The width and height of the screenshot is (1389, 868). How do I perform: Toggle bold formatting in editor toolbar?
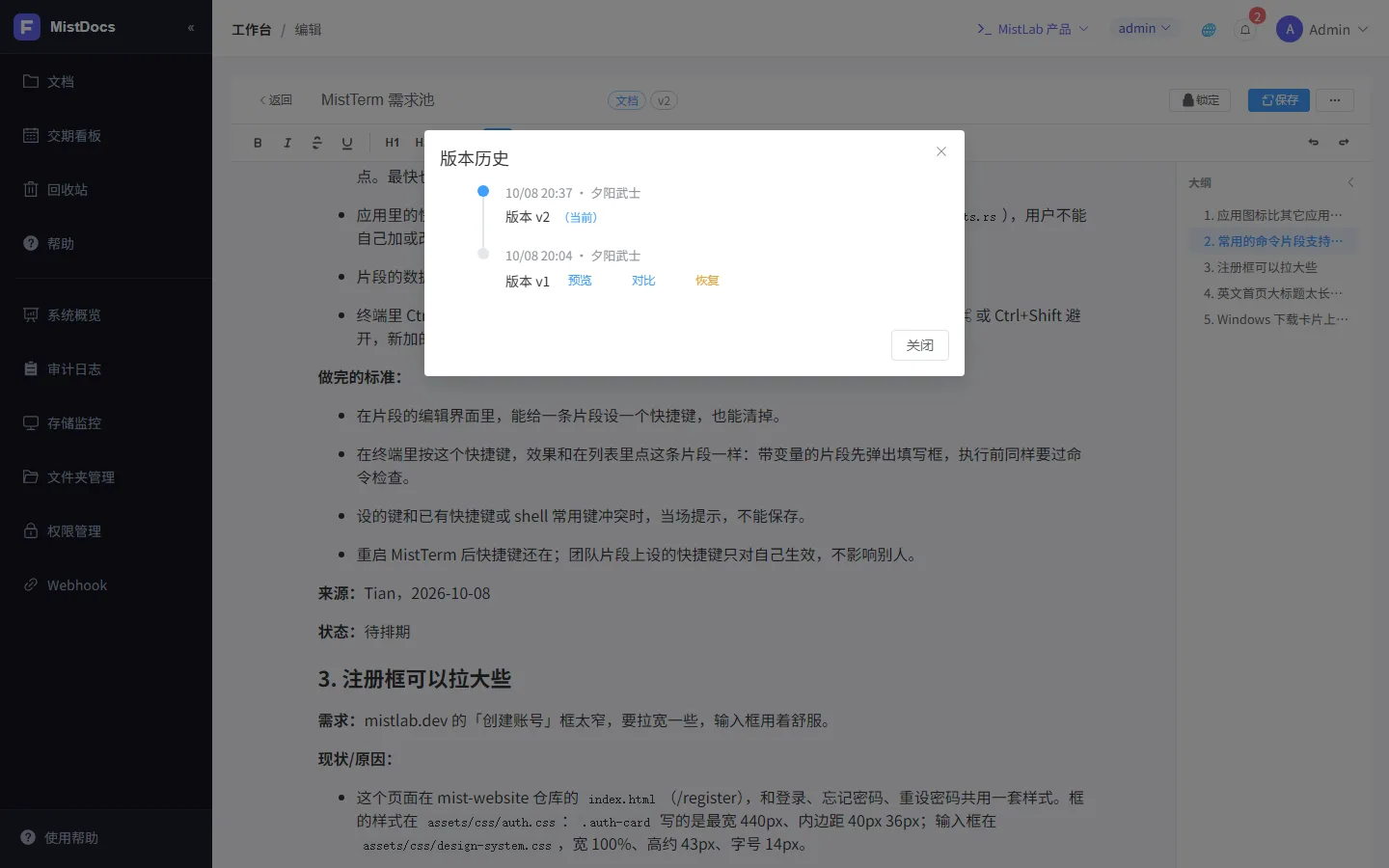(258, 143)
